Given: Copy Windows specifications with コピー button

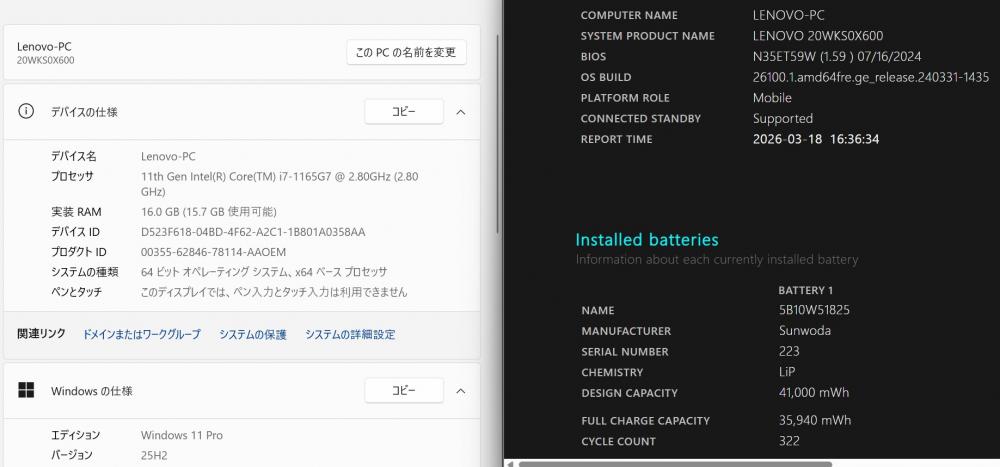Looking at the screenshot, I should click(404, 390).
